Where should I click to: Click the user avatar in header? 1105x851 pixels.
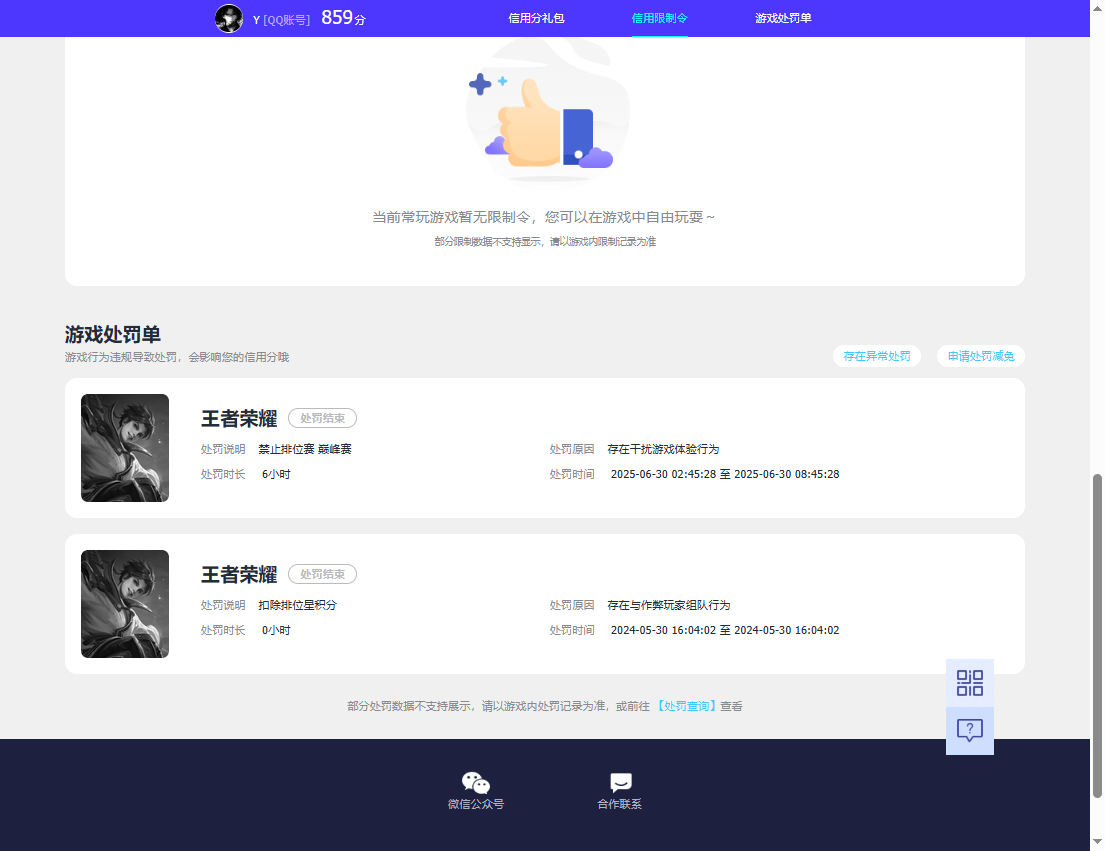pos(229,18)
